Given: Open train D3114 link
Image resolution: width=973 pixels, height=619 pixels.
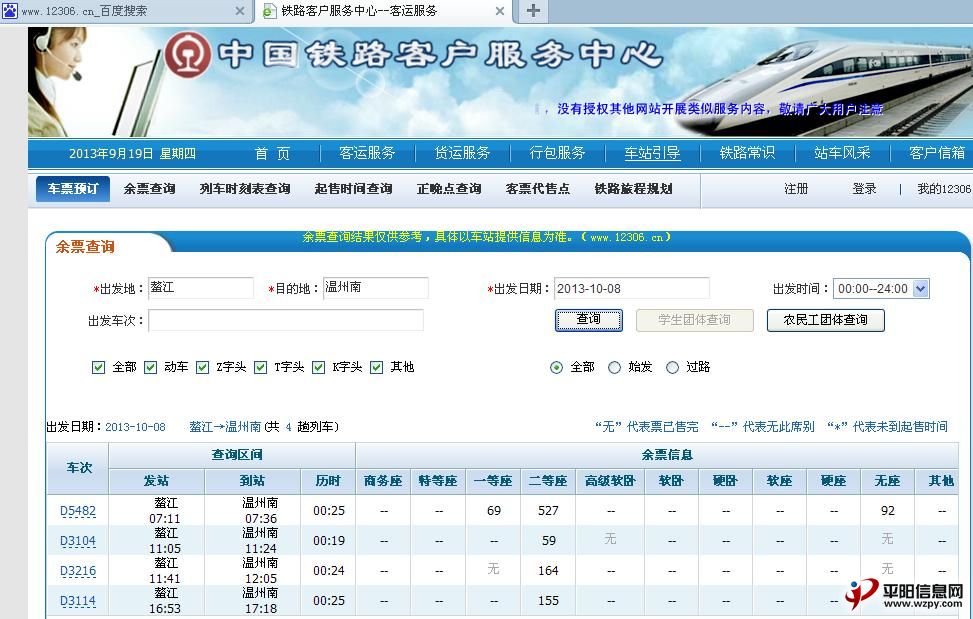Looking at the screenshot, I should pyautogui.click(x=78, y=600).
